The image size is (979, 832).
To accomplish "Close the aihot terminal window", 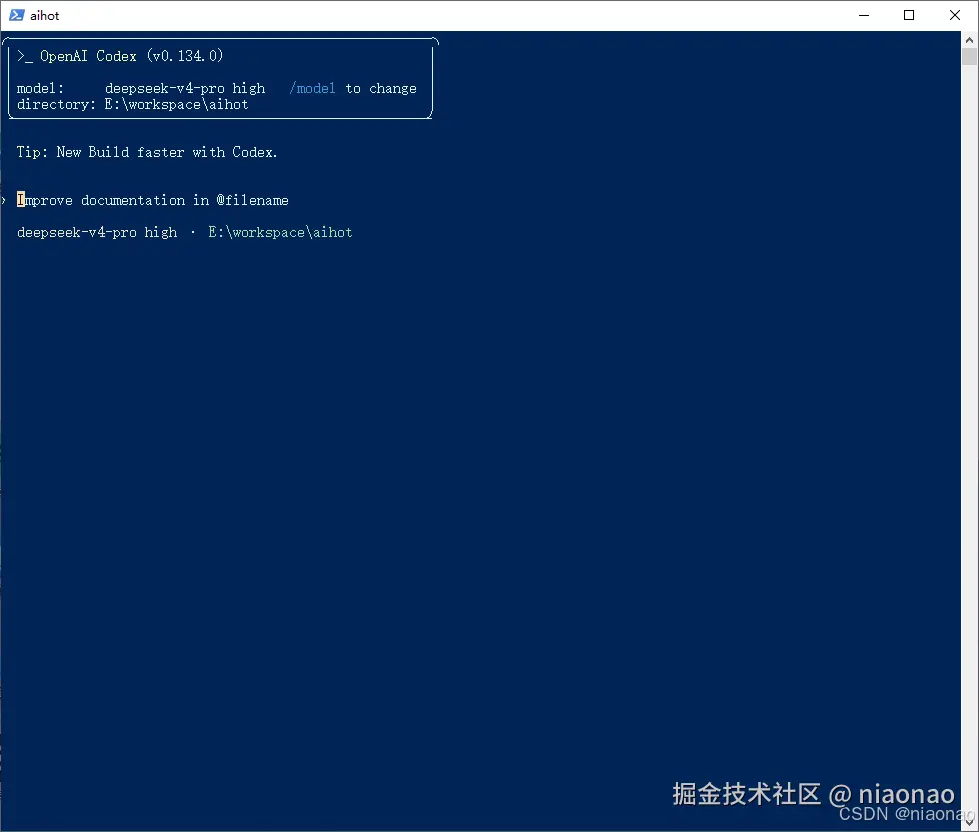I will pyautogui.click(x=955, y=15).
